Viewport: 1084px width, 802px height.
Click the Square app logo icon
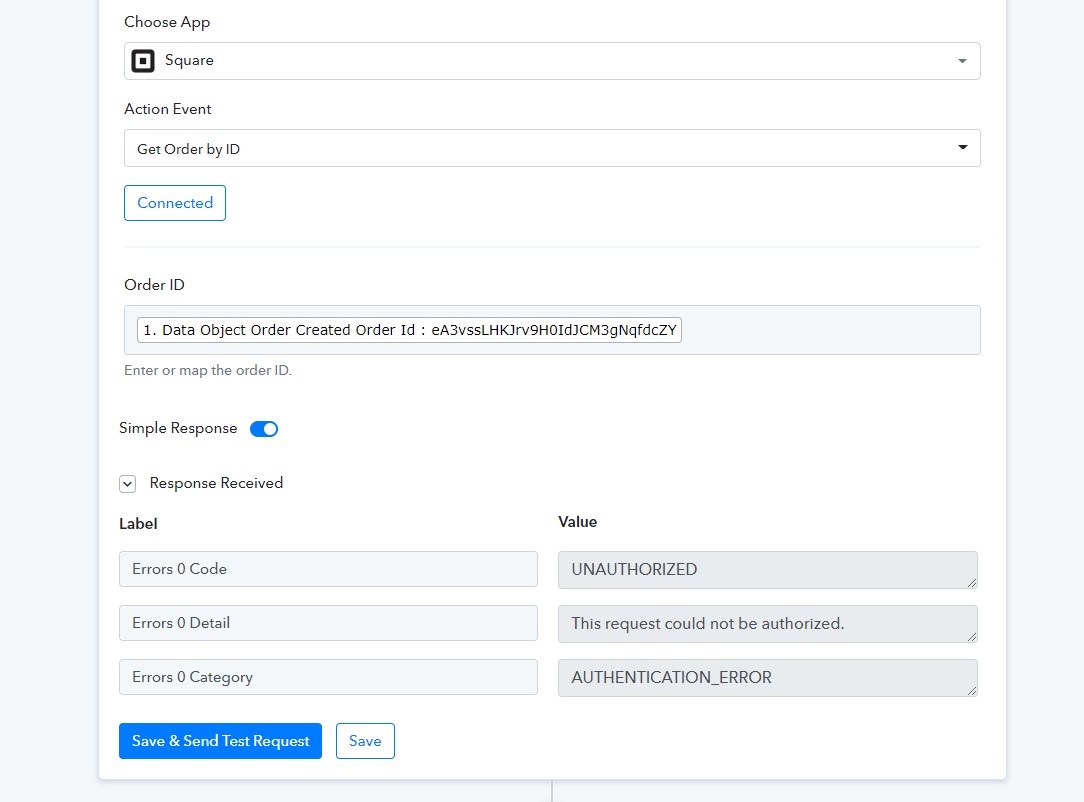143,61
